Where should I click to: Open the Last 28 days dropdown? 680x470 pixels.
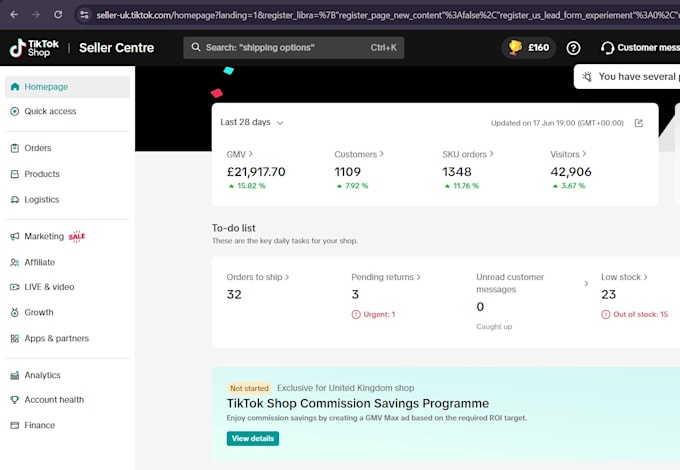252,123
